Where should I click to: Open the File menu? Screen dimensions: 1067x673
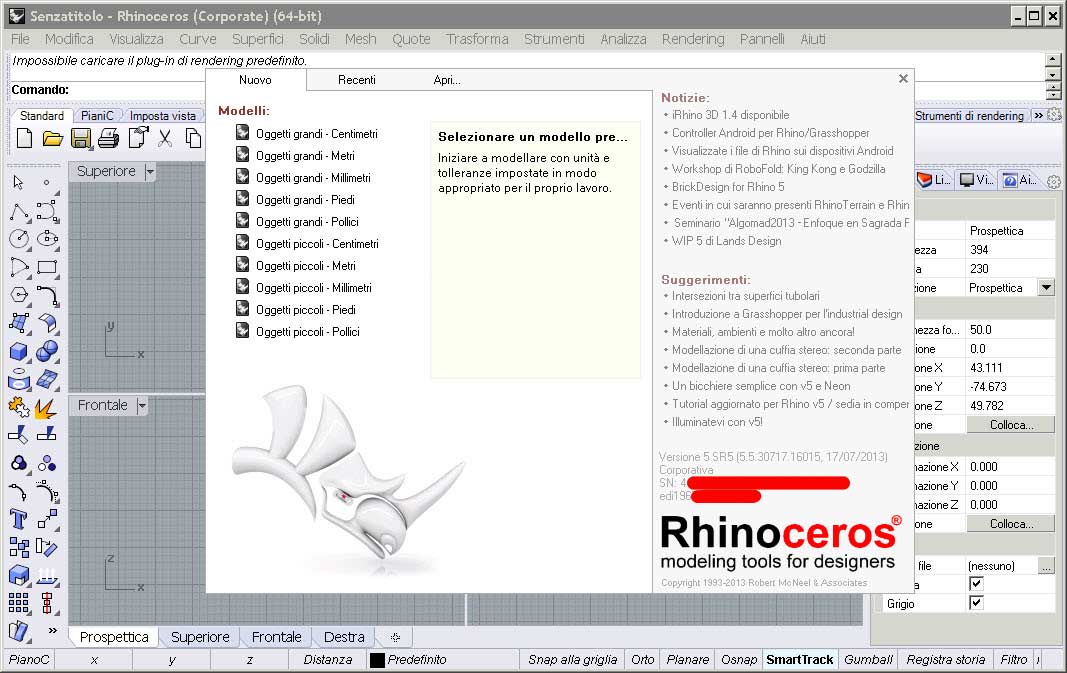pos(20,39)
